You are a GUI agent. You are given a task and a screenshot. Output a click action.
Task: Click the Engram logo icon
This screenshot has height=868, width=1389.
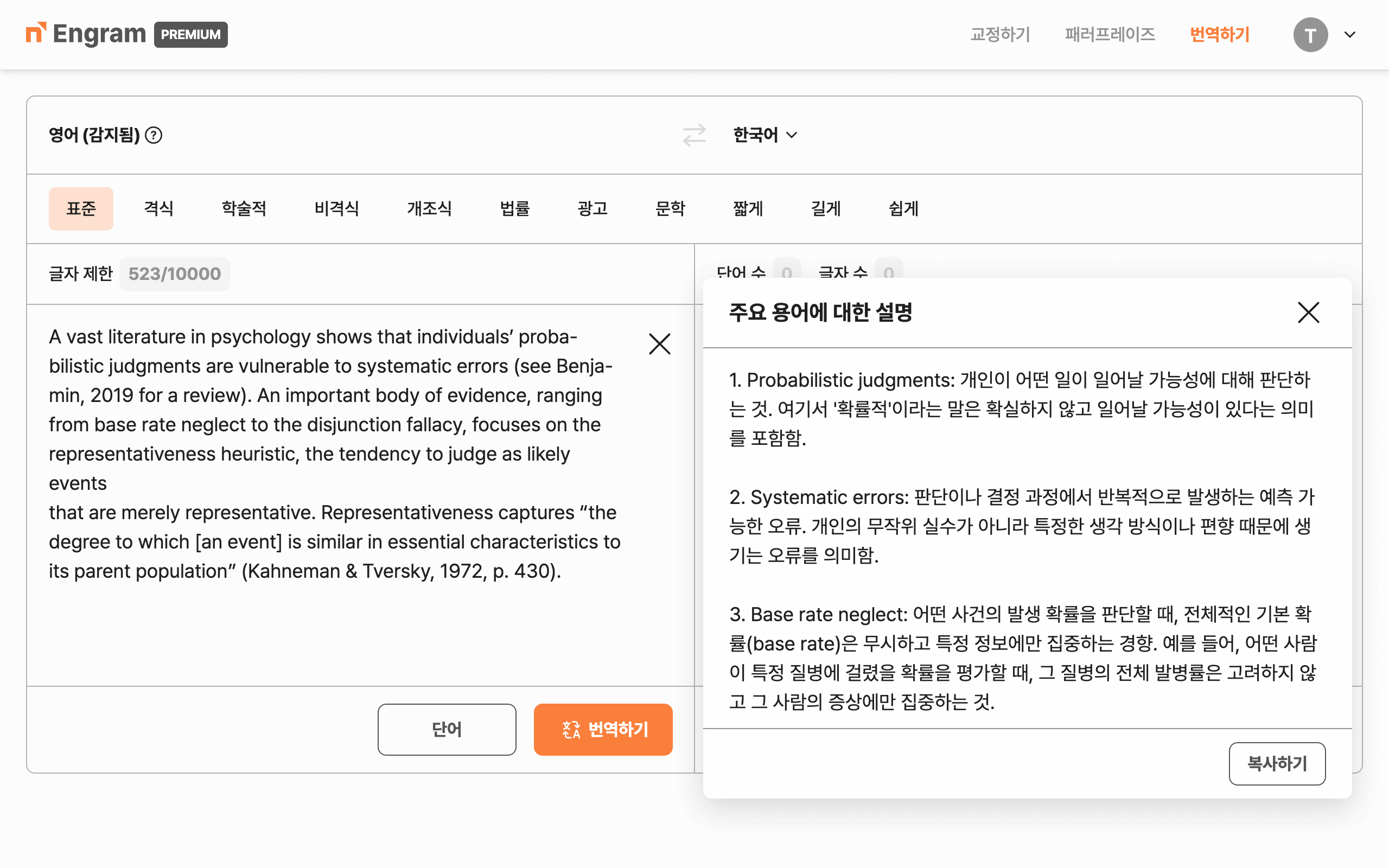tap(36, 33)
